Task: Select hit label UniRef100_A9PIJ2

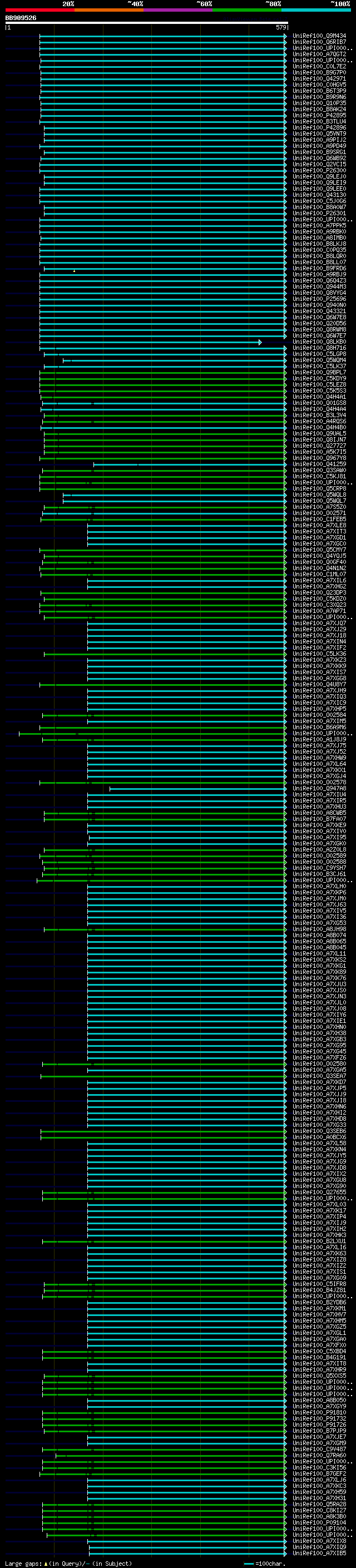Action: coord(319,140)
